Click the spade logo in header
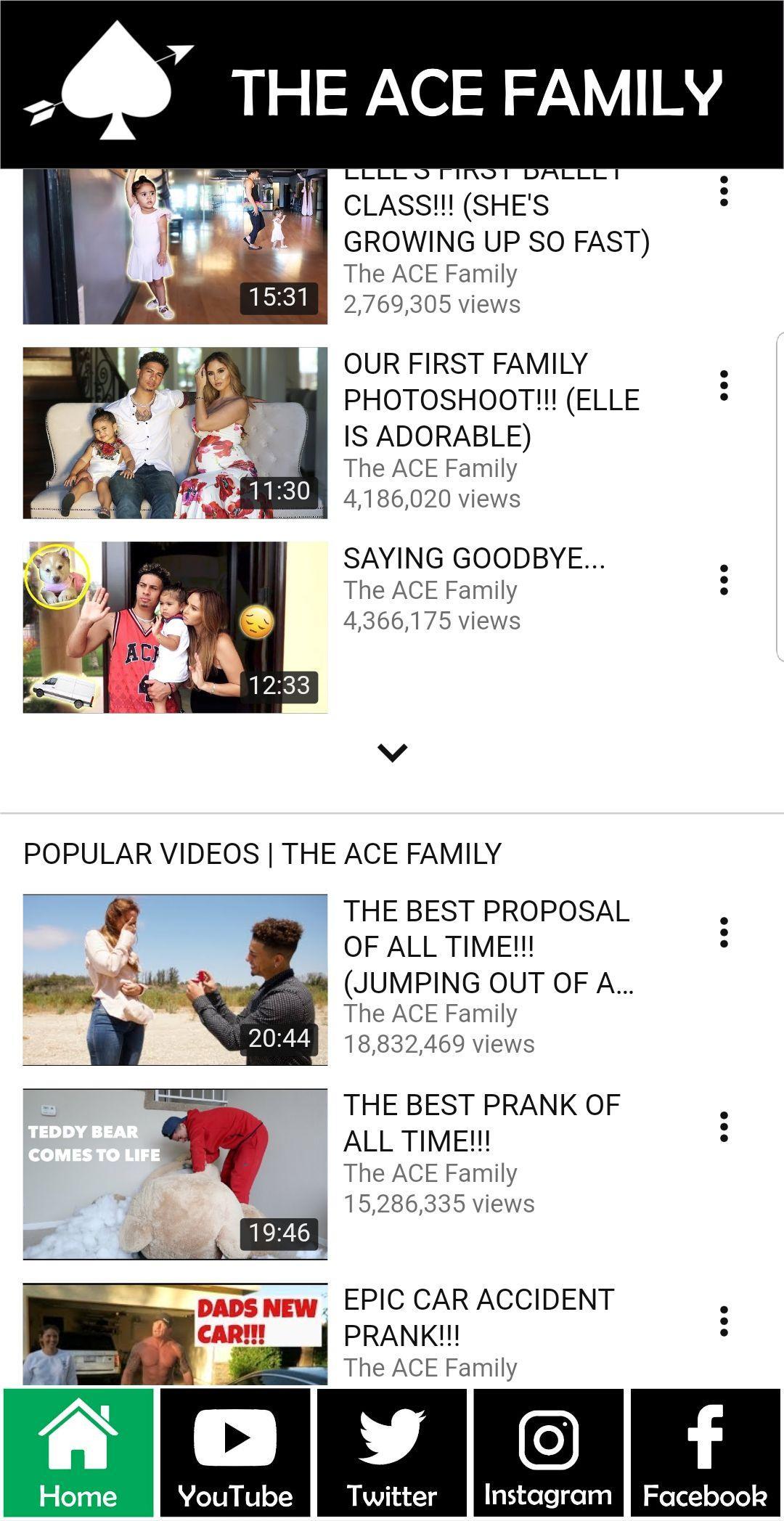This screenshot has height=1521, width=784. [109, 81]
